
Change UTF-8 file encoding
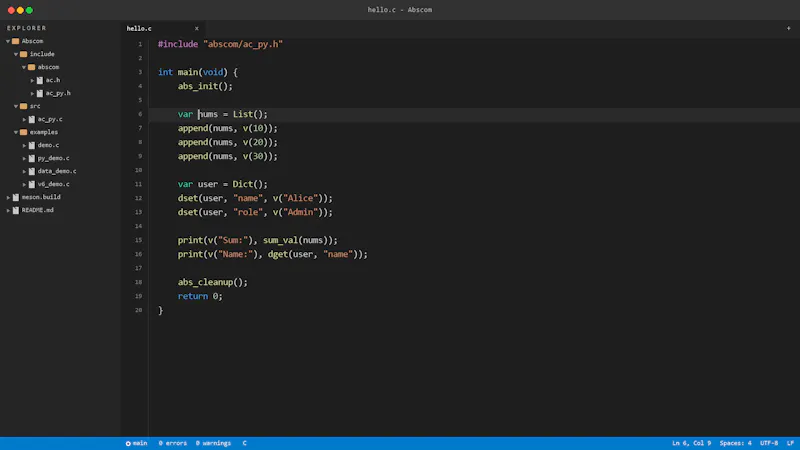point(769,443)
